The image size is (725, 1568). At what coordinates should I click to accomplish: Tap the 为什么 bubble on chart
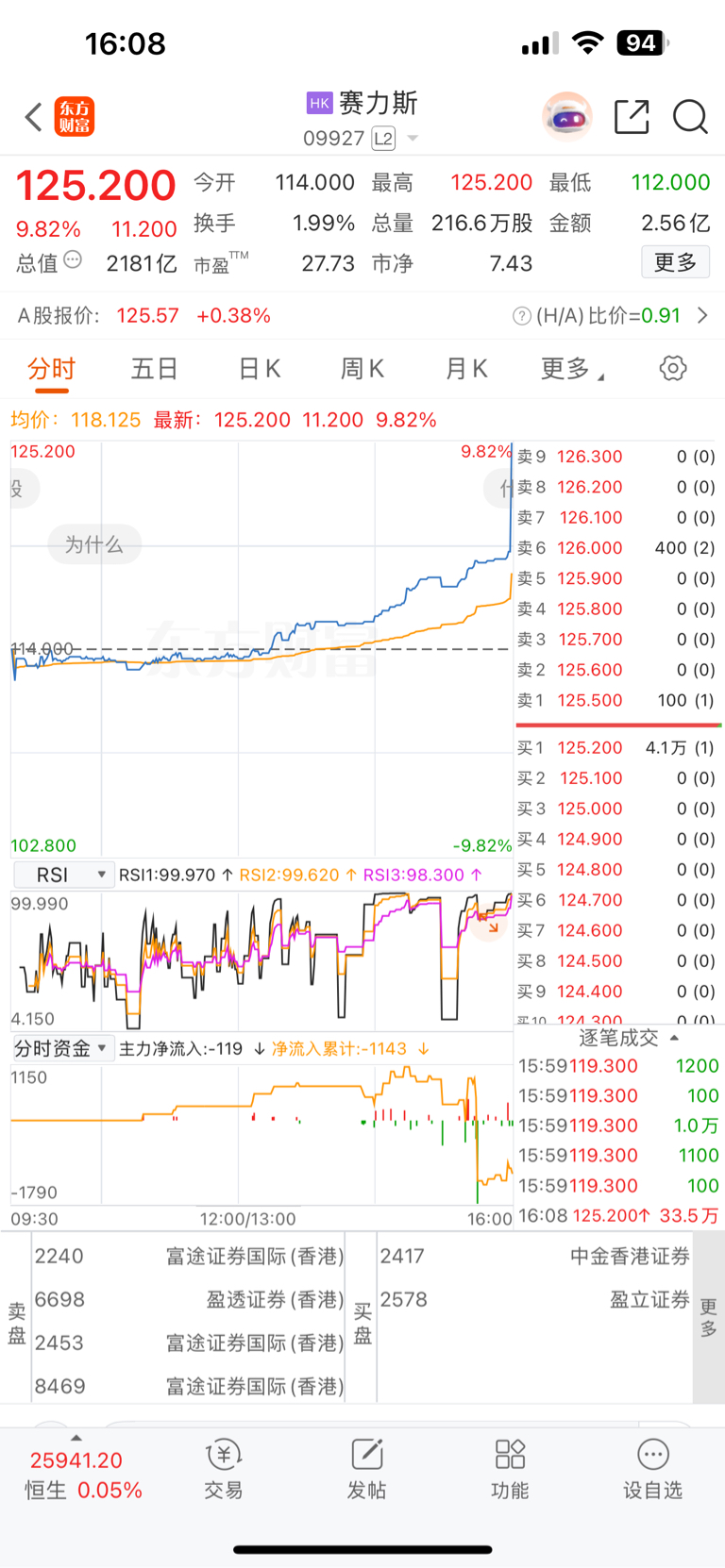(94, 544)
